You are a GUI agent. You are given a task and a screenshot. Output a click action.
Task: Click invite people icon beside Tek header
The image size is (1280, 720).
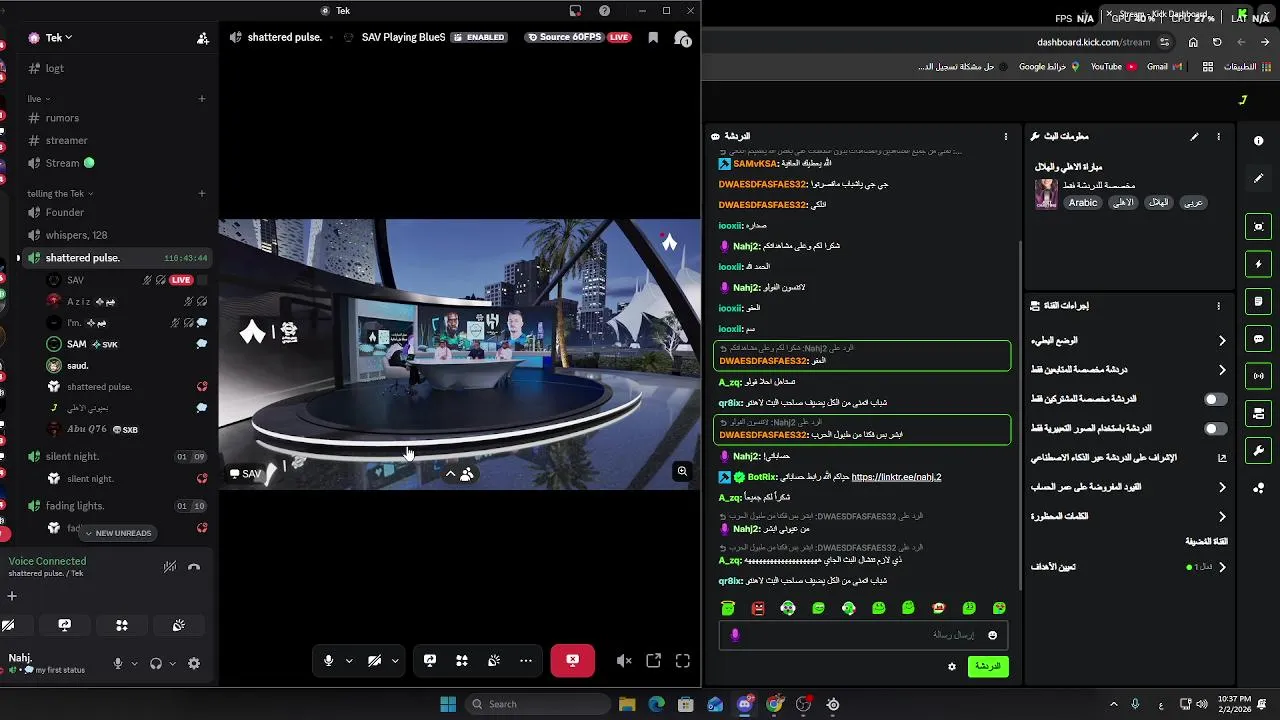203,38
